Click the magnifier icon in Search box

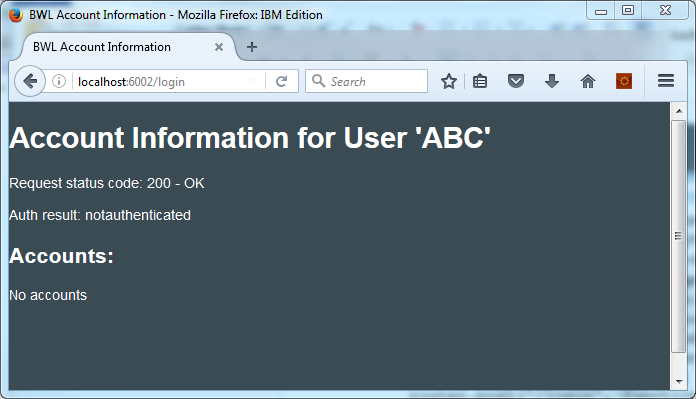[x=318, y=81]
